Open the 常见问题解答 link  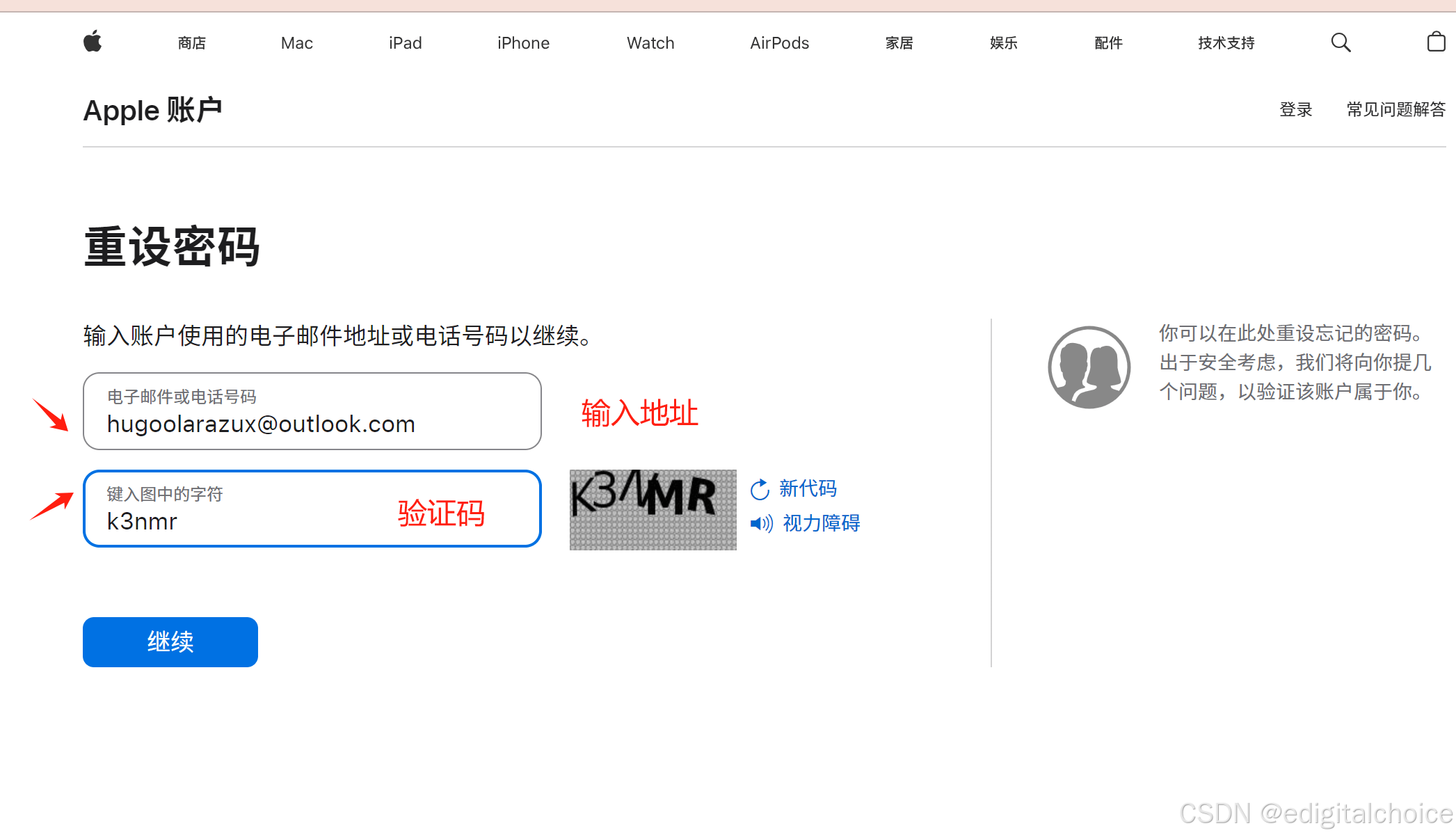[1395, 110]
